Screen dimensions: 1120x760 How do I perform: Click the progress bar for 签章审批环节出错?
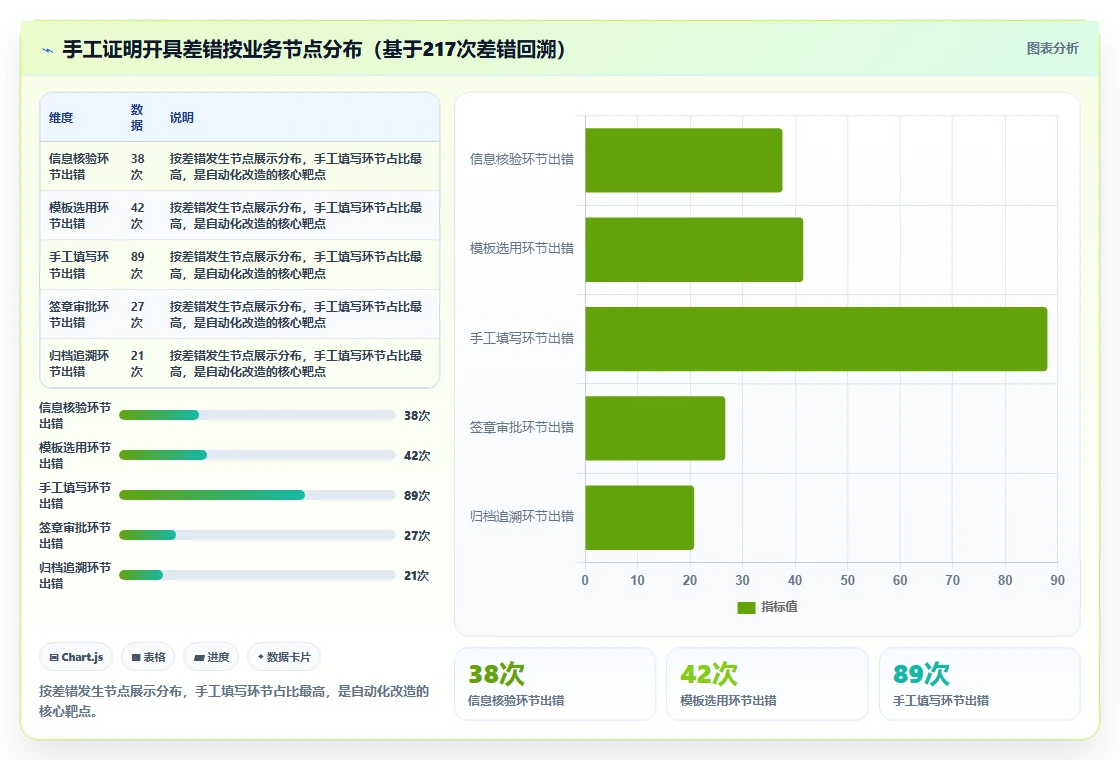click(257, 535)
